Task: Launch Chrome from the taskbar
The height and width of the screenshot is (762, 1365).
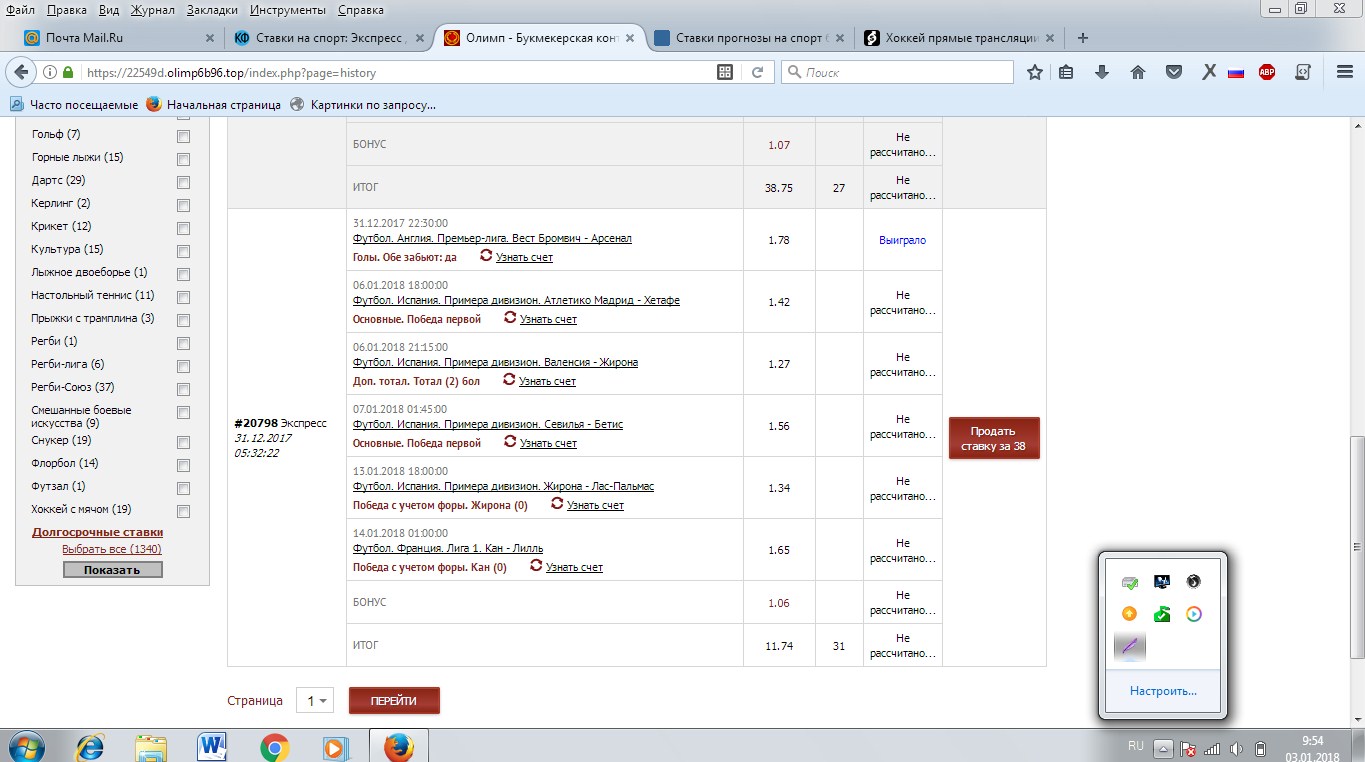Action: pyautogui.click(x=272, y=745)
